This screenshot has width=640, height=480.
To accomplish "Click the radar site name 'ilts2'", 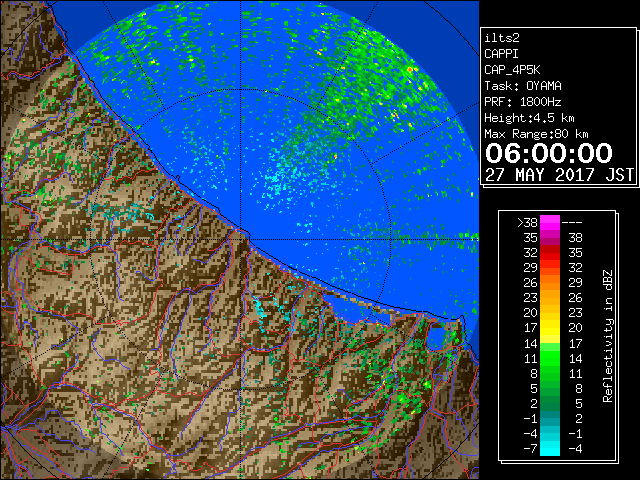I will (502, 38).
